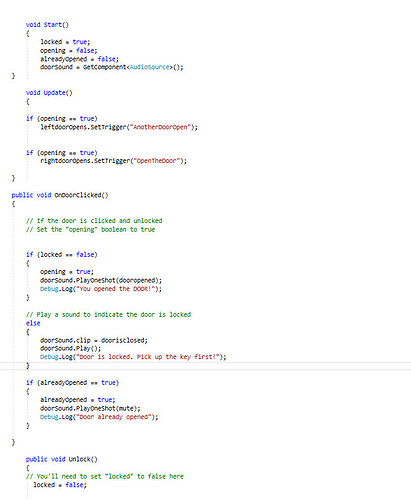Select the "alreadyOpened = false;" line
This screenshot has height=500, width=411.
click(x=79, y=59)
